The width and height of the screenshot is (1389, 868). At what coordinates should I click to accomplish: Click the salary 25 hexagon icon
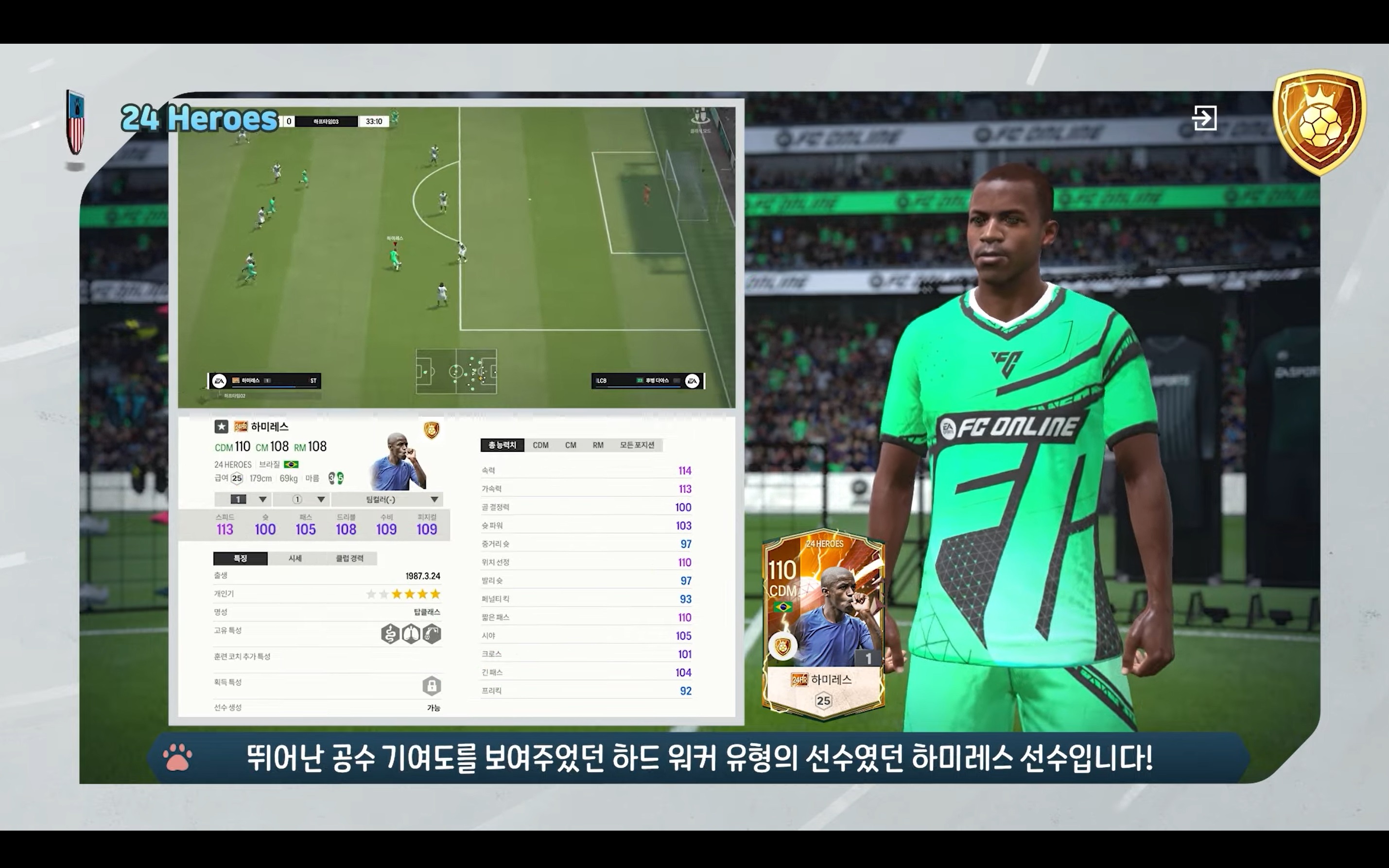pyautogui.click(x=237, y=478)
